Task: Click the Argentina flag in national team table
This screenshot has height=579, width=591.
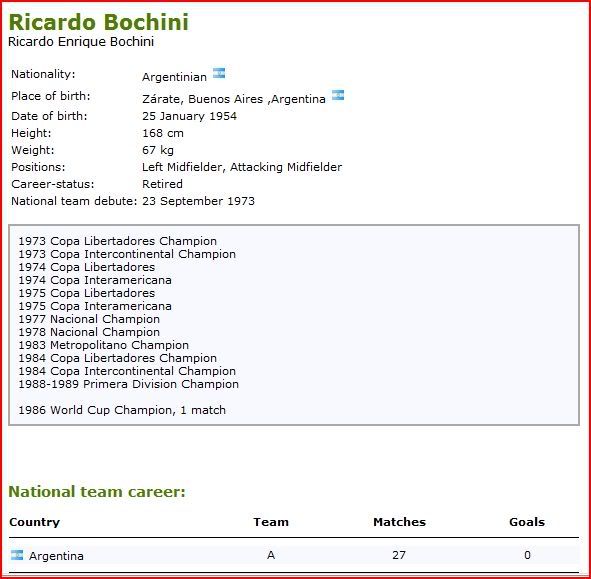Action: 17,555
